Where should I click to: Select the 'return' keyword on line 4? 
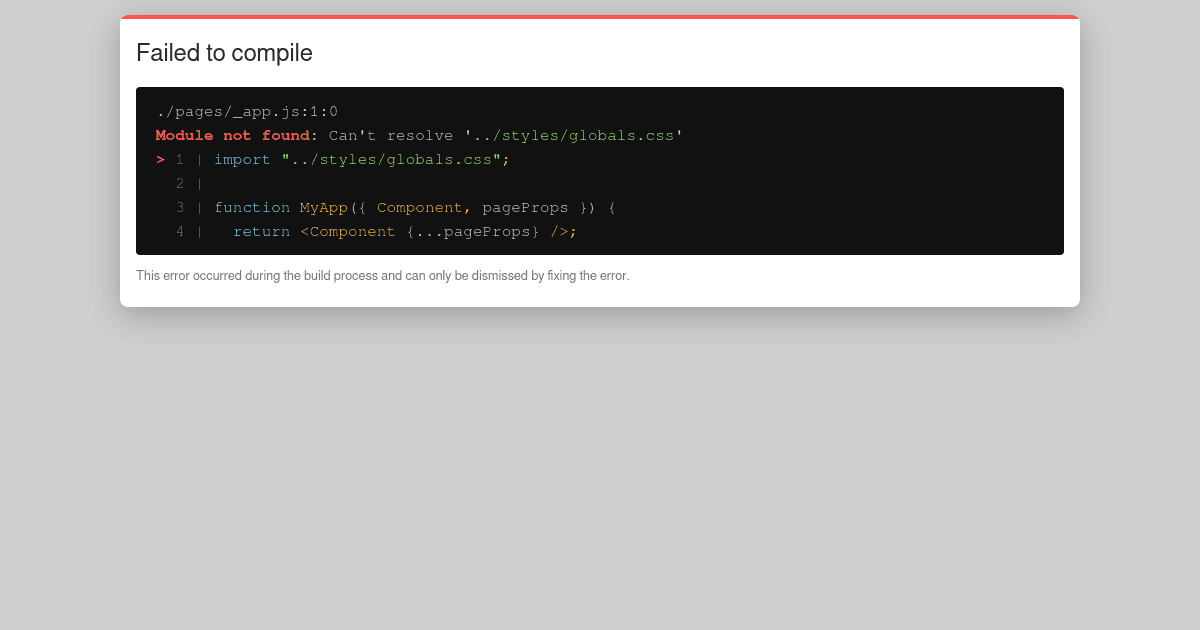click(x=261, y=231)
